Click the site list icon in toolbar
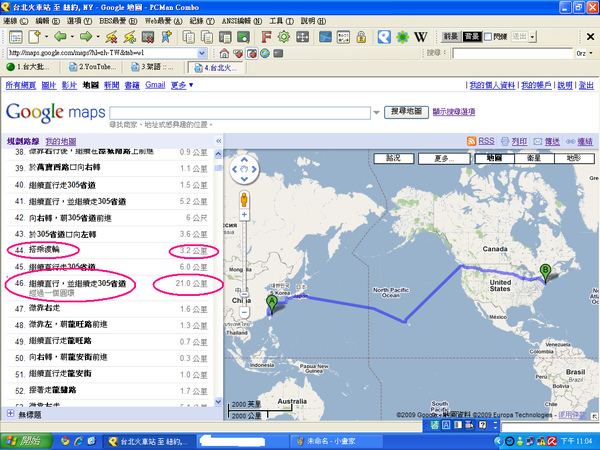Viewport: 600px width, 450px height. (16, 37)
